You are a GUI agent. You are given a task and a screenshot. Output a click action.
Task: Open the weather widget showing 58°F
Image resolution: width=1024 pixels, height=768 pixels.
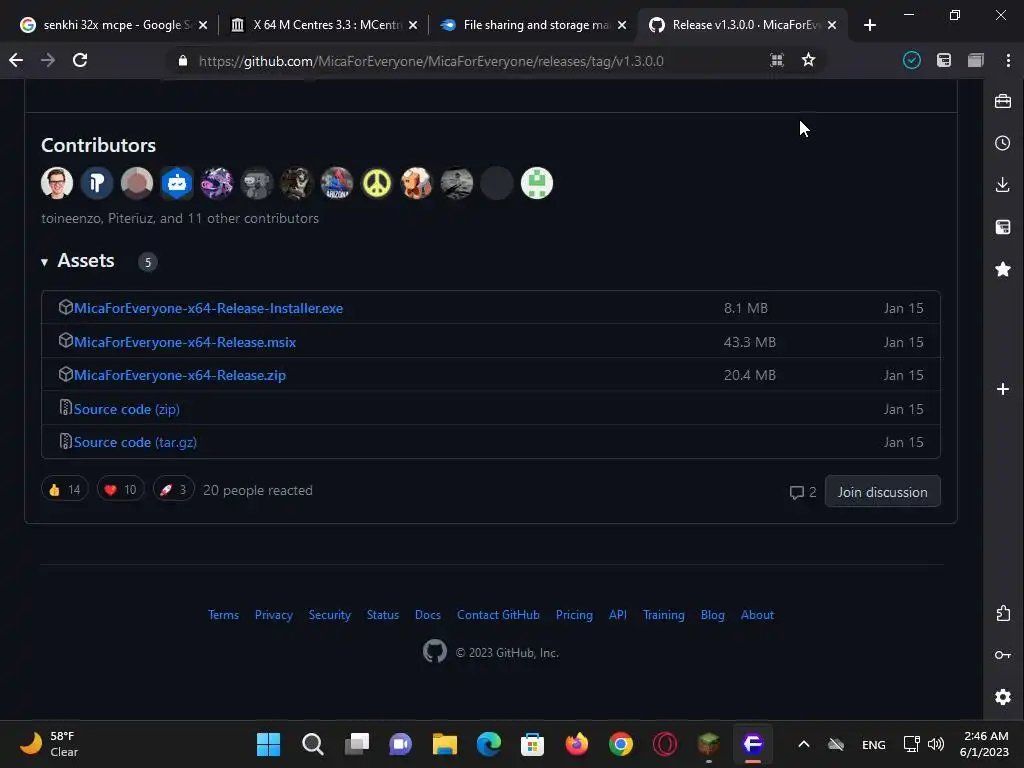pos(49,744)
